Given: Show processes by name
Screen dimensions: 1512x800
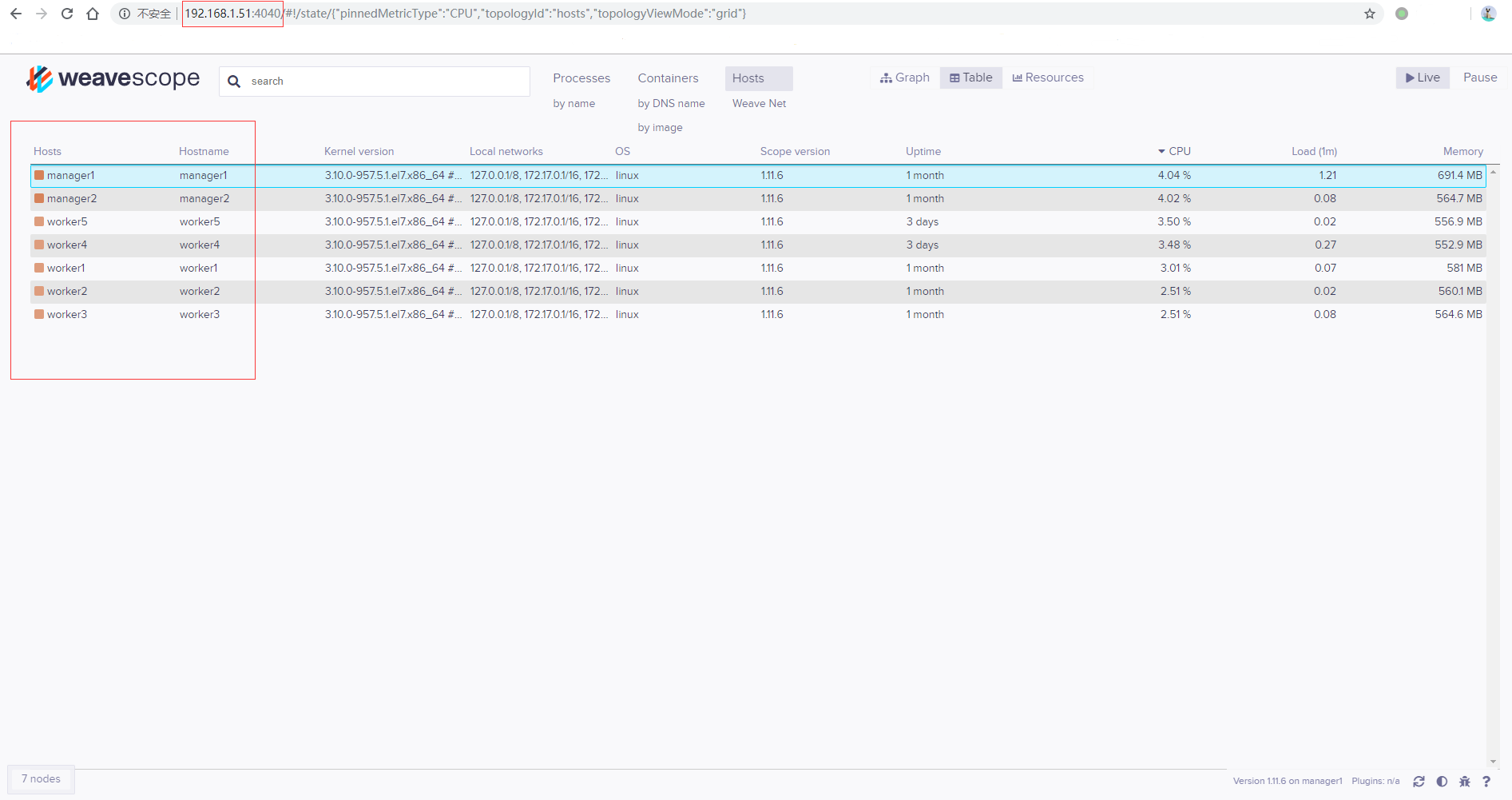Looking at the screenshot, I should 574,104.
